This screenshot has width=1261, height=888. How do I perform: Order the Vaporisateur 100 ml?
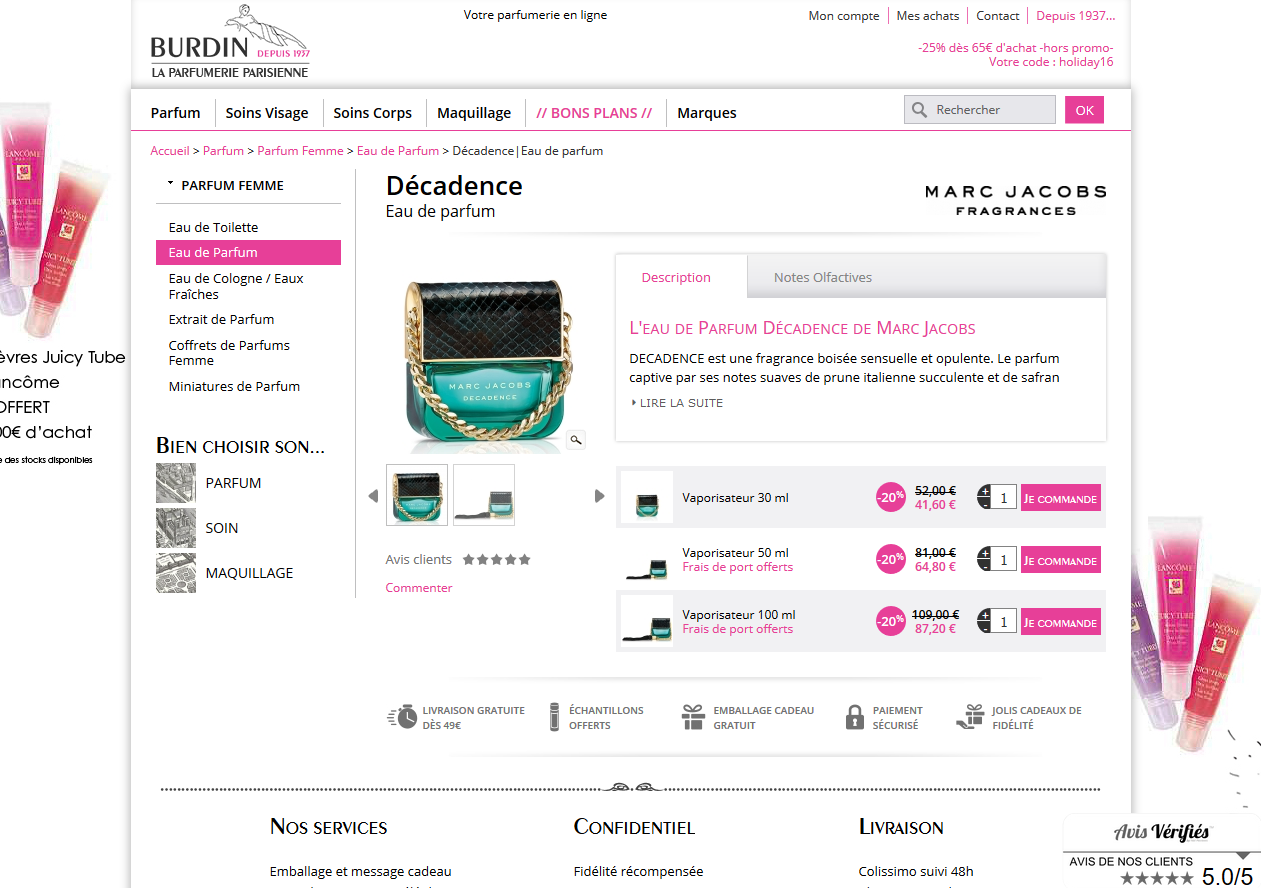[x=1061, y=622]
